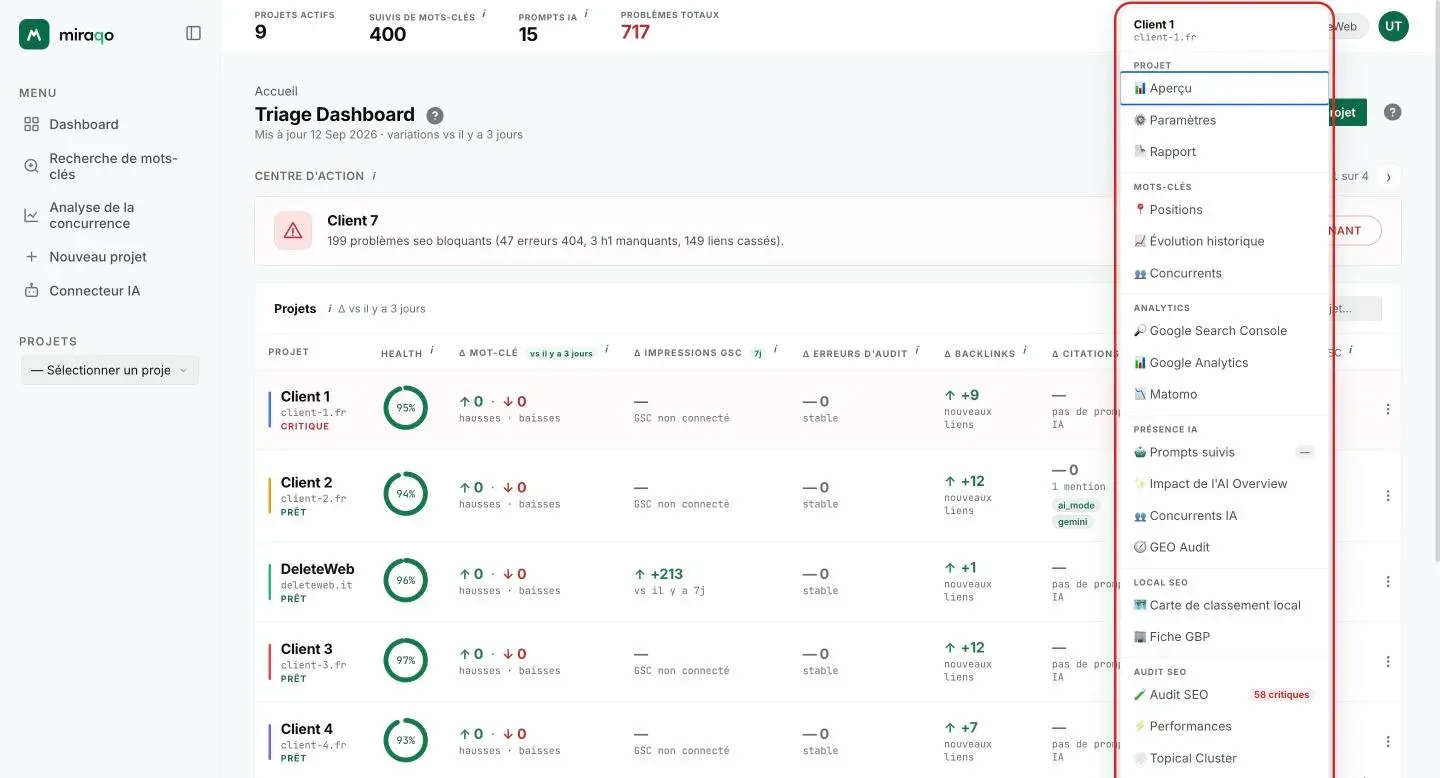Show info for Δ Erreurs d'audit column
This screenshot has width=1440, height=778.
pyautogui.click(x=918, y=351)
